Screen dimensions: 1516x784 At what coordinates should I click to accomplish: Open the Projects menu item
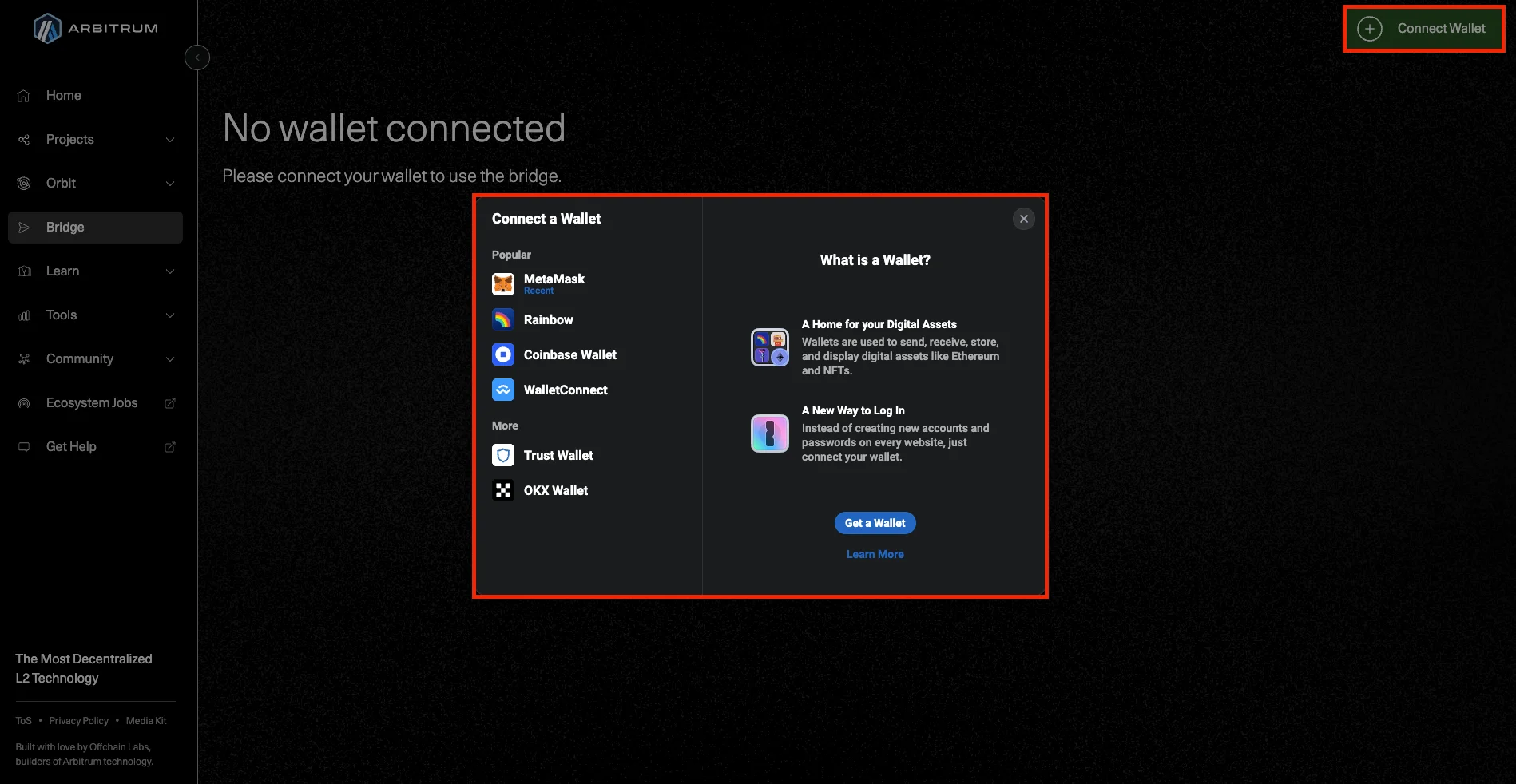point(95,140)
